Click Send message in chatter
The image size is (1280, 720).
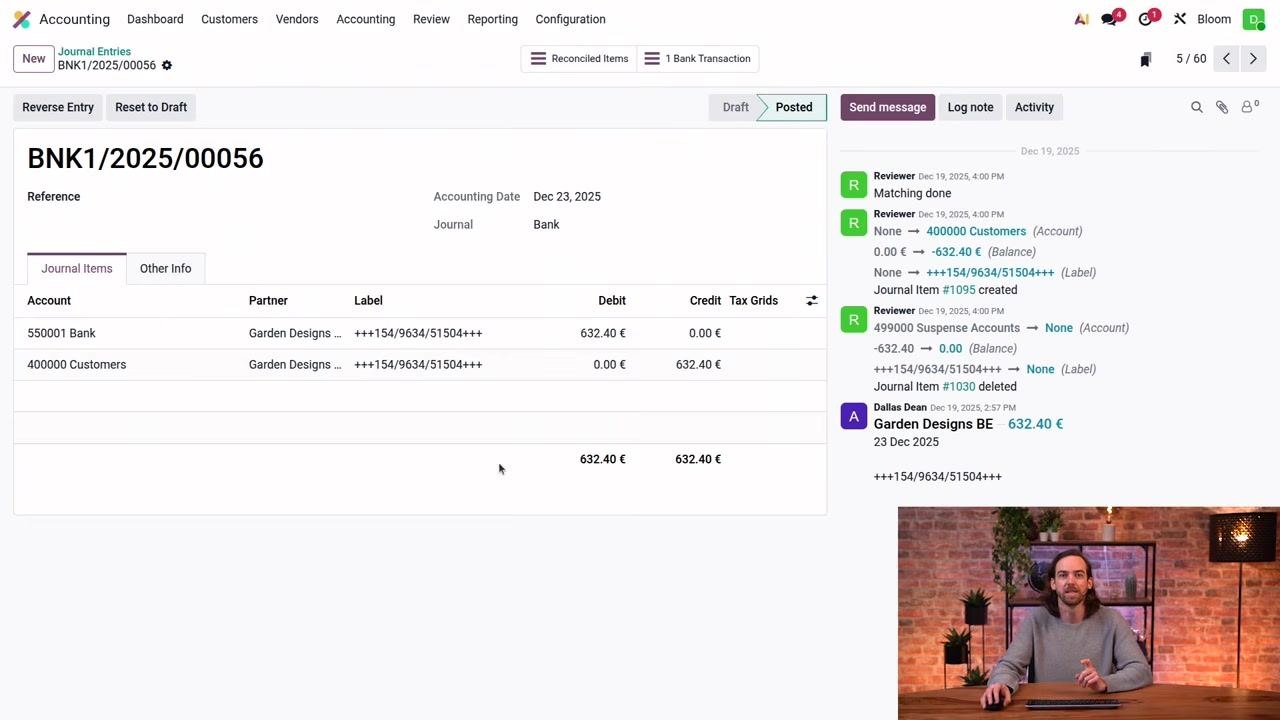888,107
